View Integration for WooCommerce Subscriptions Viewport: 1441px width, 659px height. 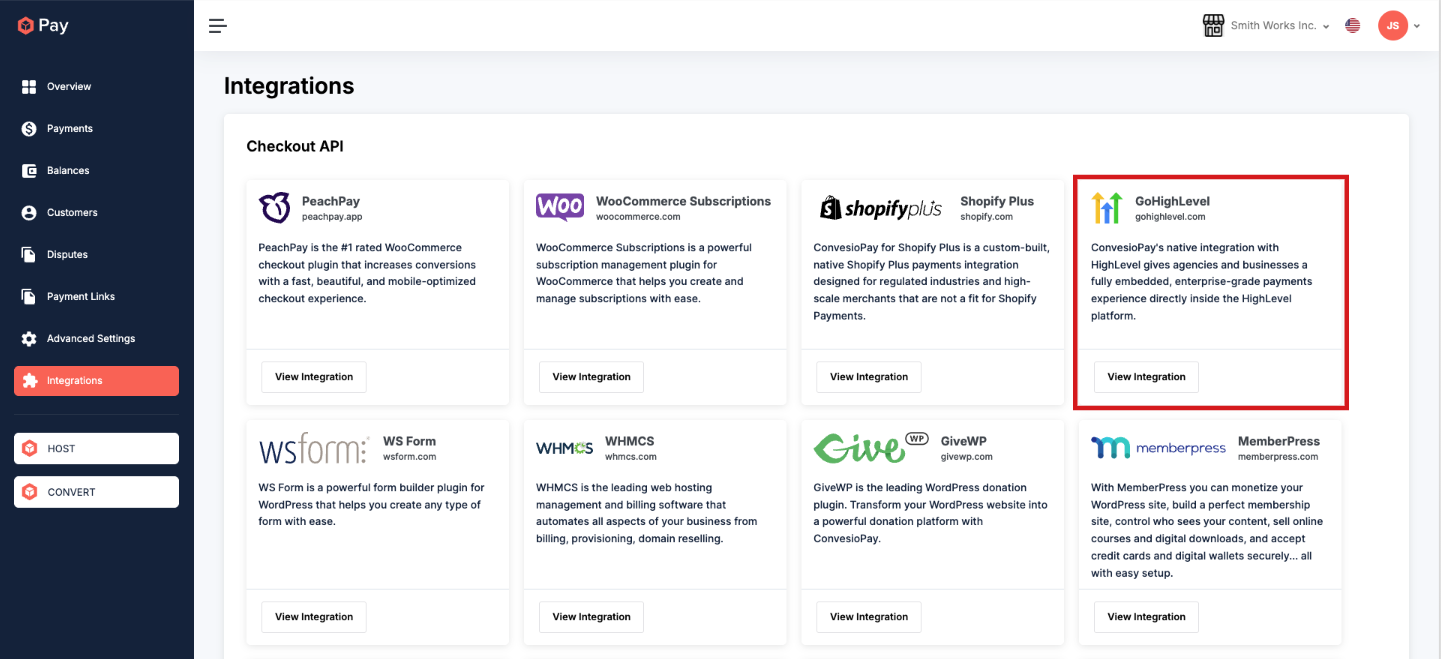[591, 377]
